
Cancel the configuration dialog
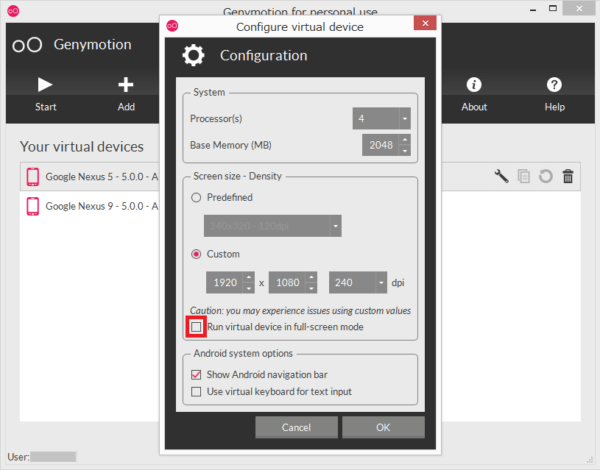point(297,427)
